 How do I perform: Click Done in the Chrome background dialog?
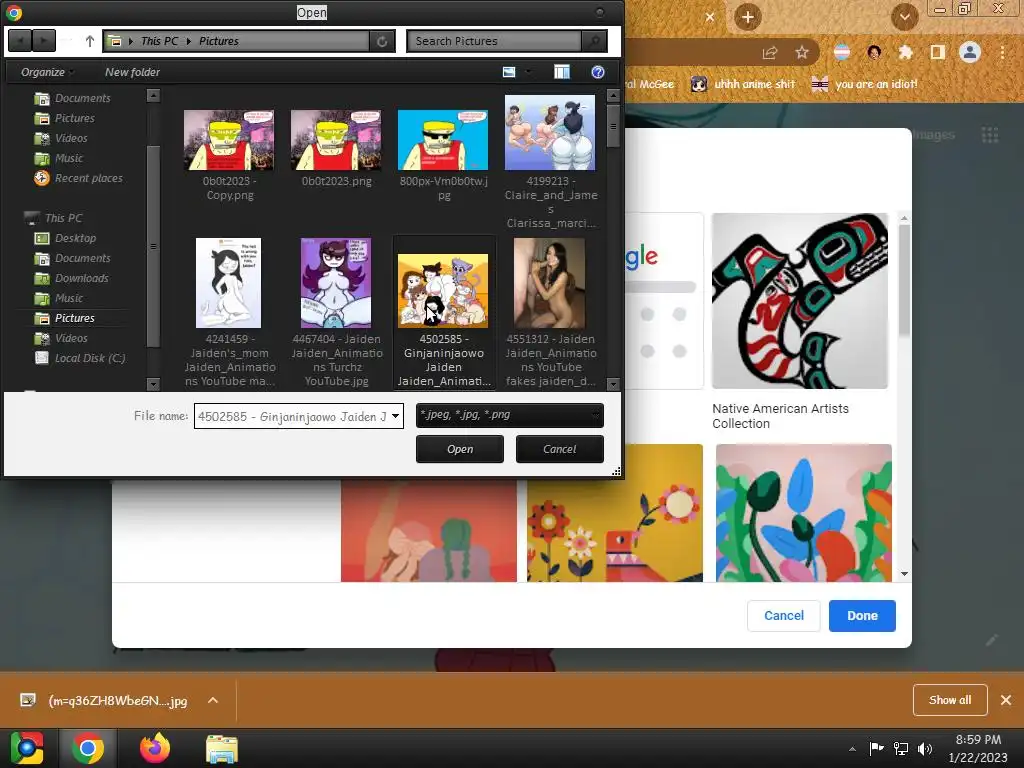pyautogui.click(x=862, y=616)
